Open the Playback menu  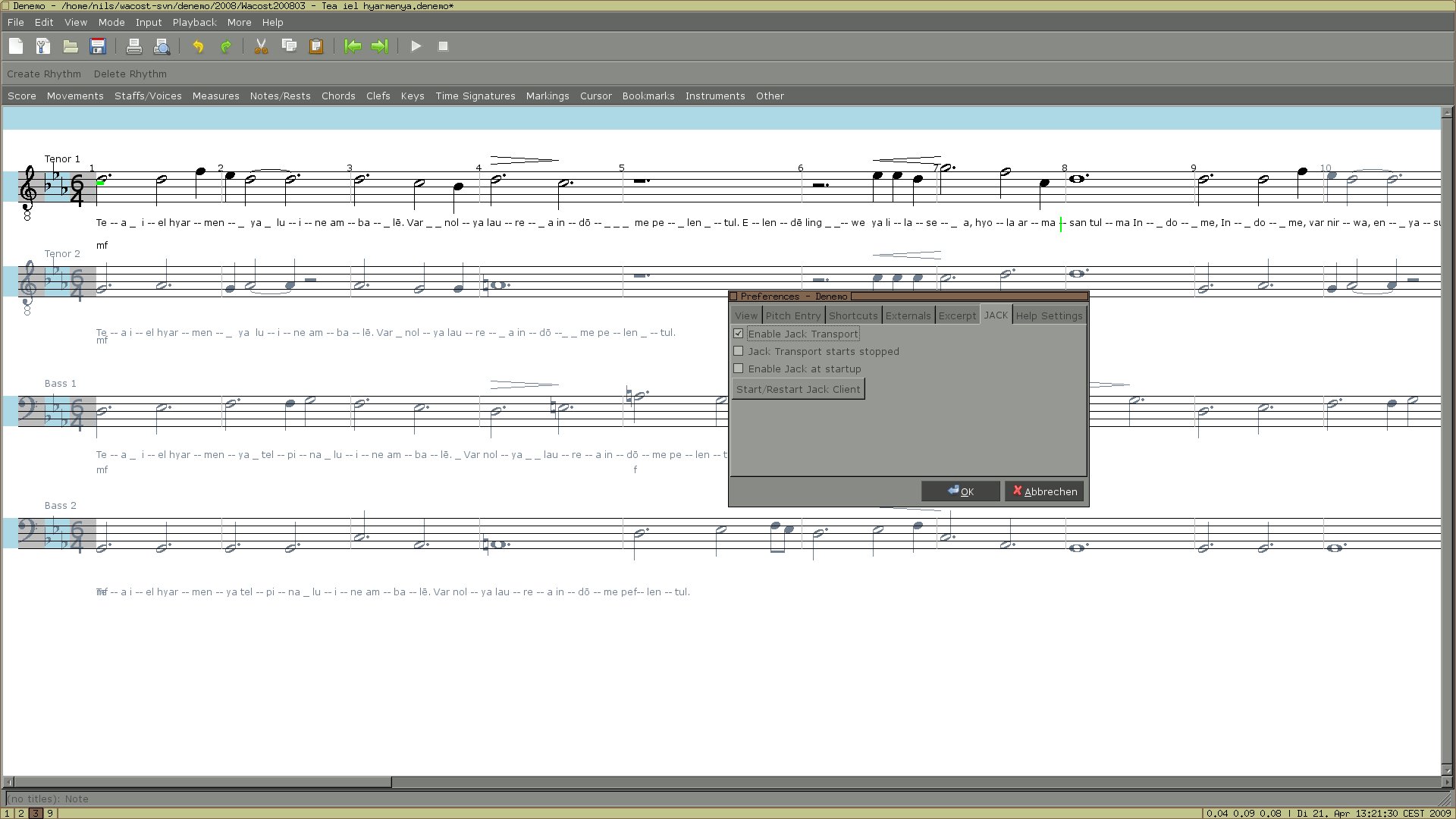click(x=194, y=23)
